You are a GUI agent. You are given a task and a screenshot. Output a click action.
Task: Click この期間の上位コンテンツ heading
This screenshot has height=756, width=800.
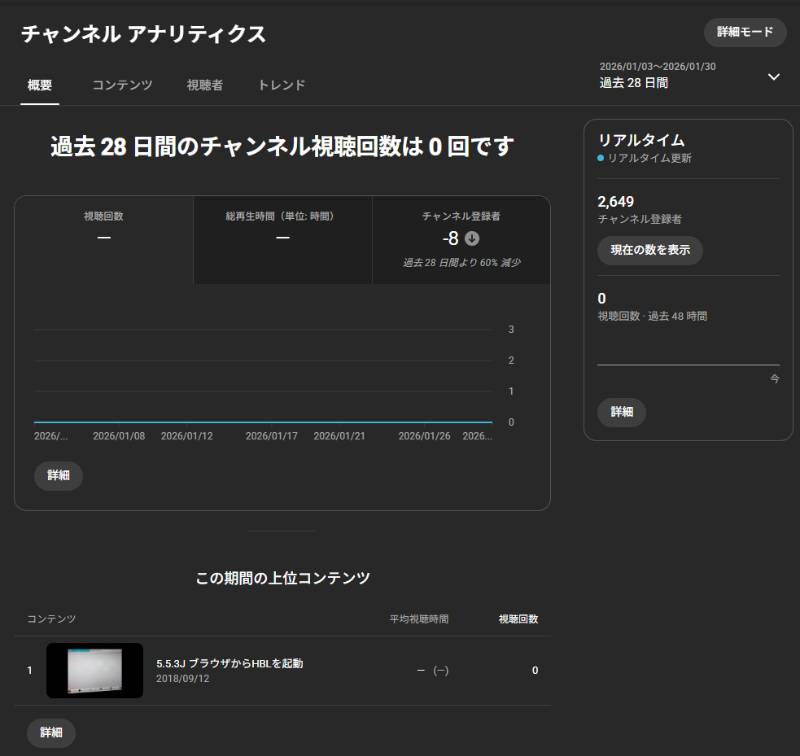tap(283, 578)
